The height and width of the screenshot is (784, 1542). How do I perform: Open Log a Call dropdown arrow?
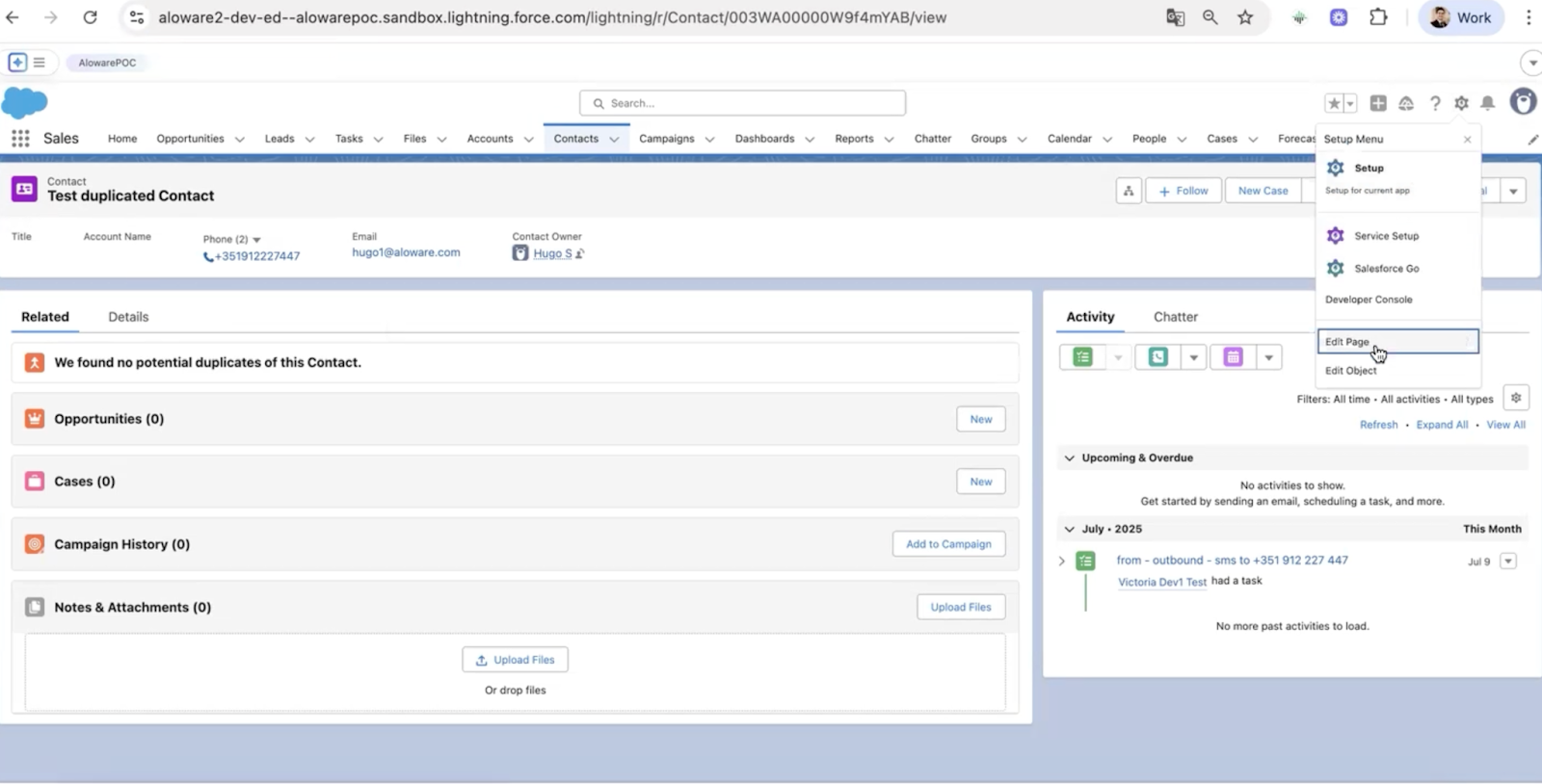1194,357
